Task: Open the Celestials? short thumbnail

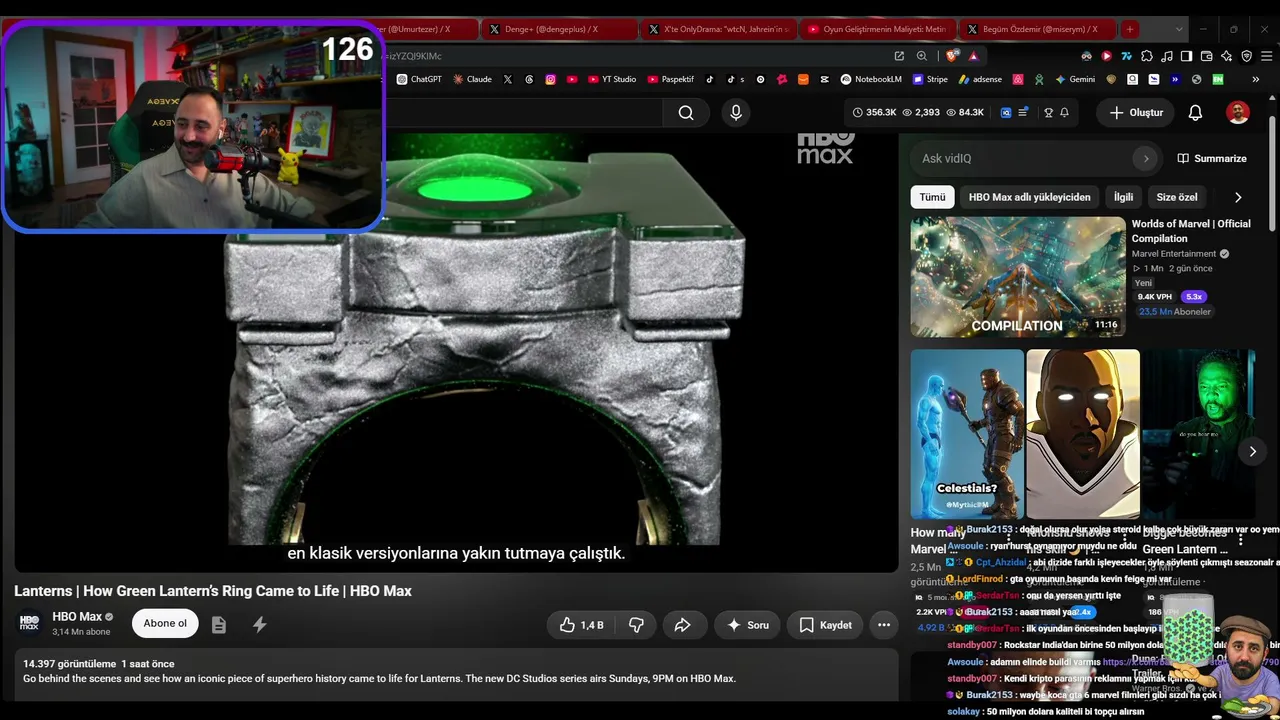Action: tap(967, 434)
